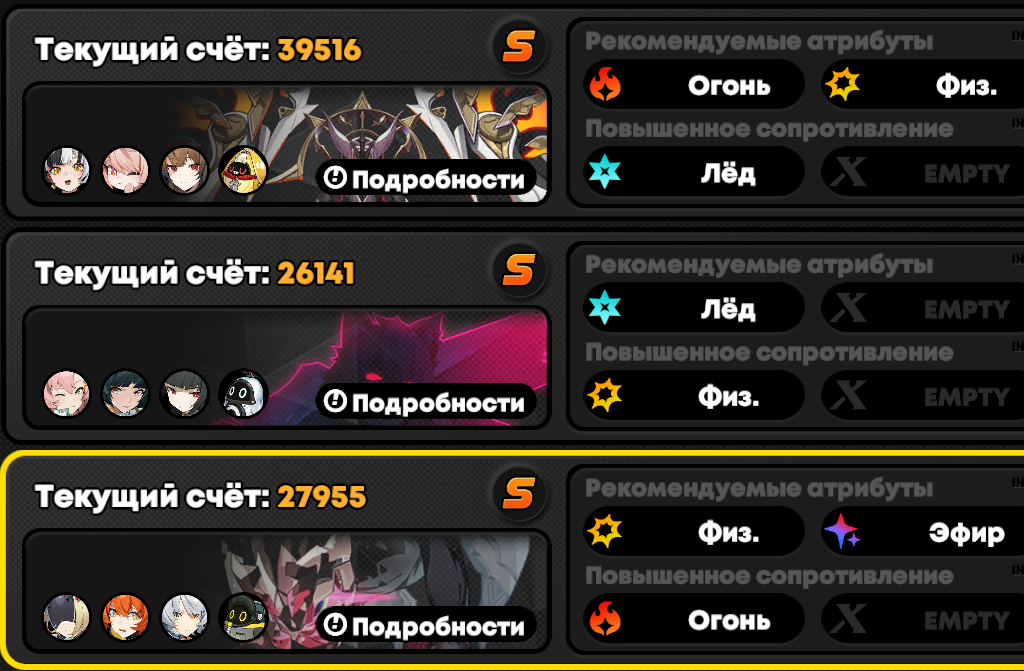Open Подробности for the 27955 score

pos(426,625)
